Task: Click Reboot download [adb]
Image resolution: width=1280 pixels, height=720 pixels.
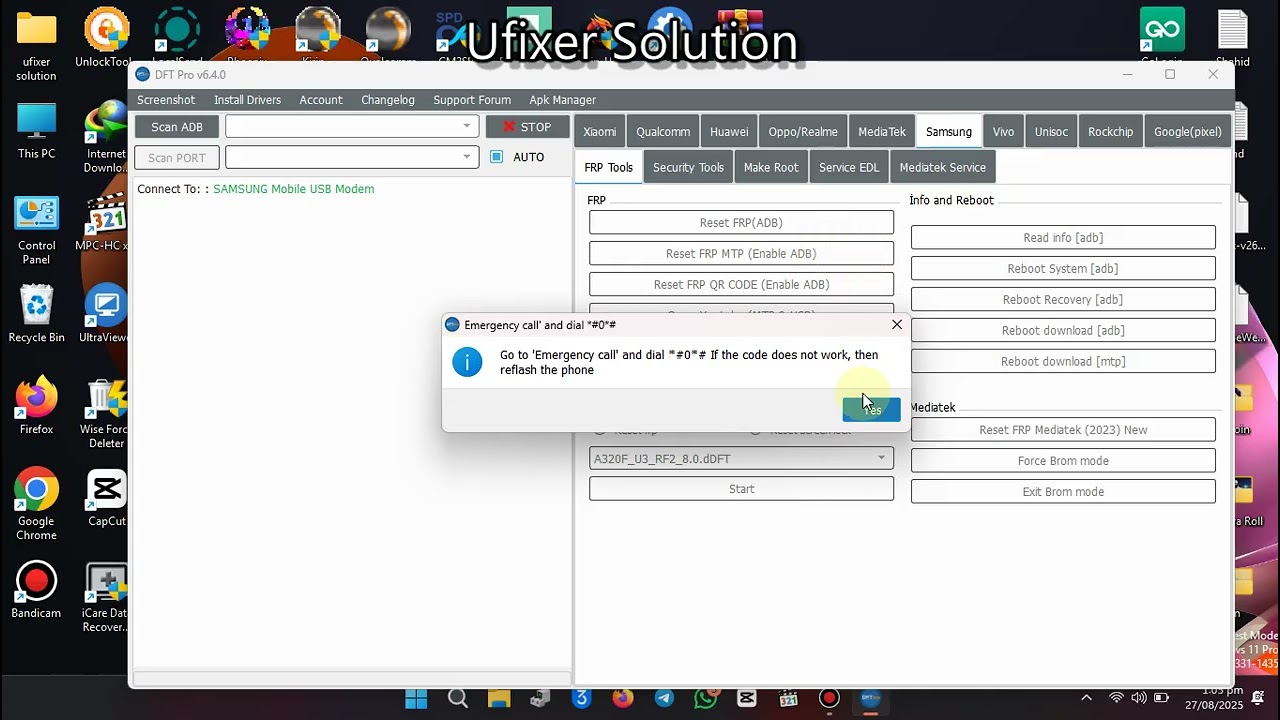Action: [x=1063, y=330]
